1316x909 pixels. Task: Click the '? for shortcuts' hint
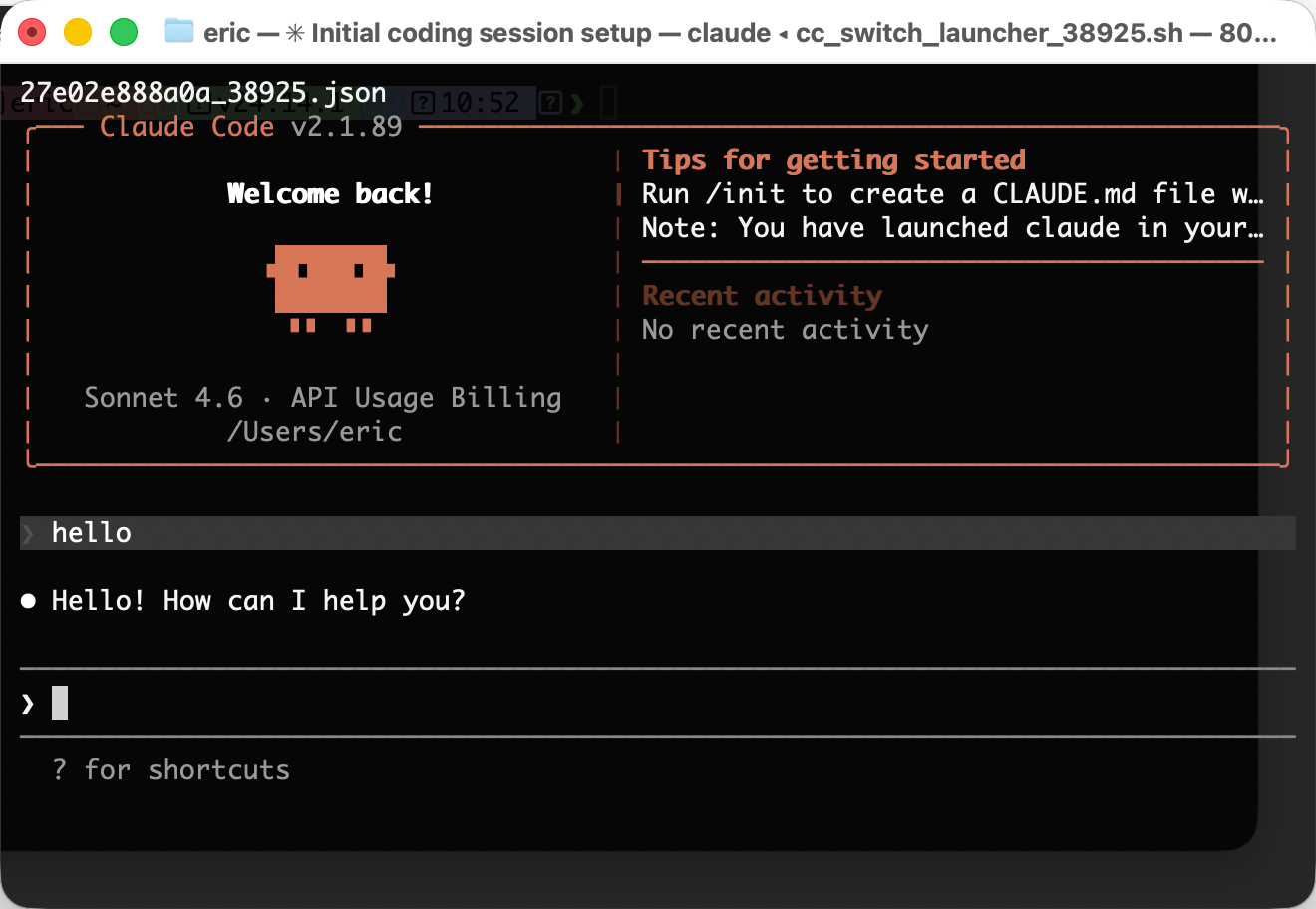[171, 770]
